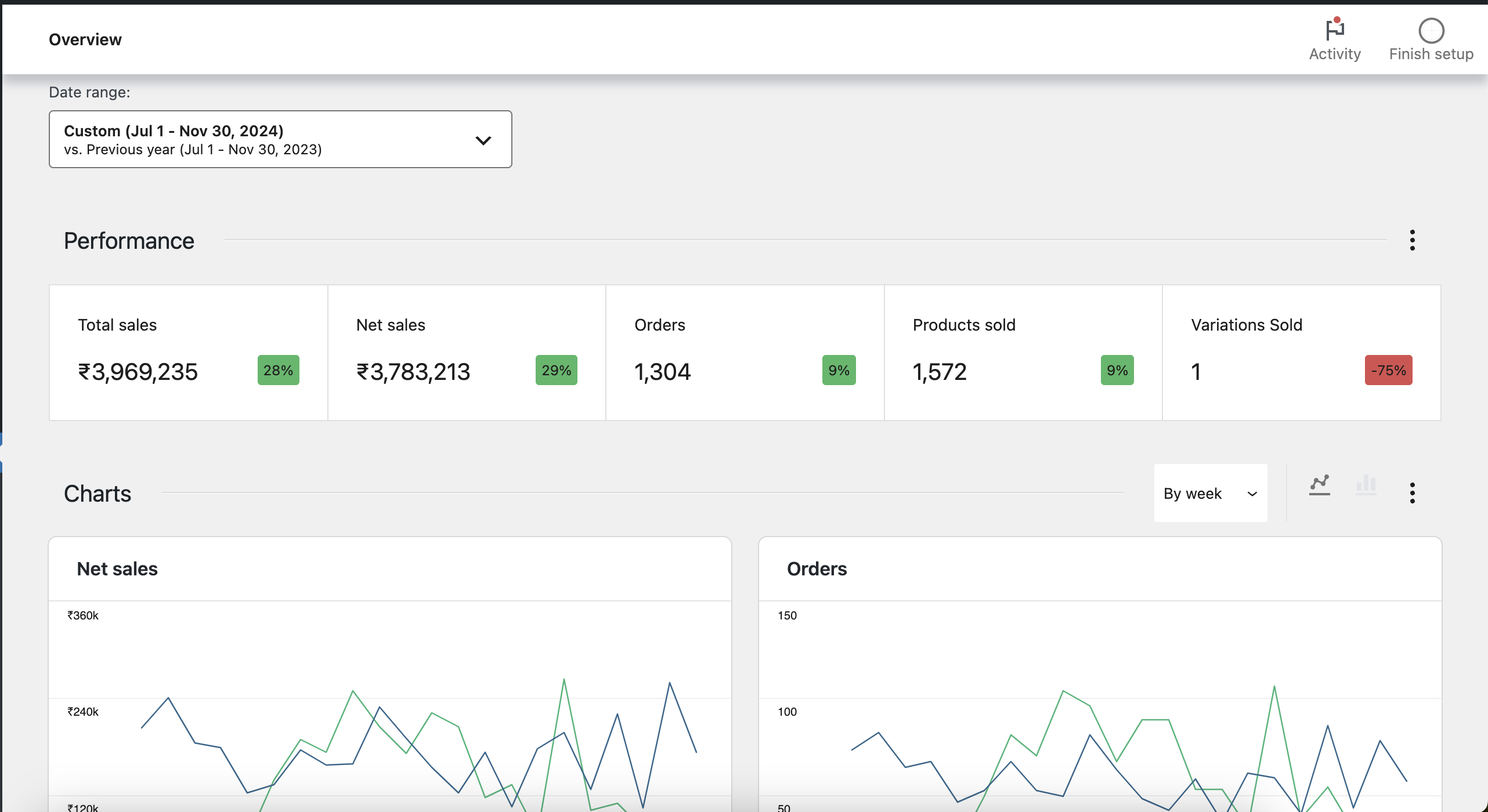Switch to bar chart view
Viewport: 1488px width, 812px height.
click(x=1366, y=486)
